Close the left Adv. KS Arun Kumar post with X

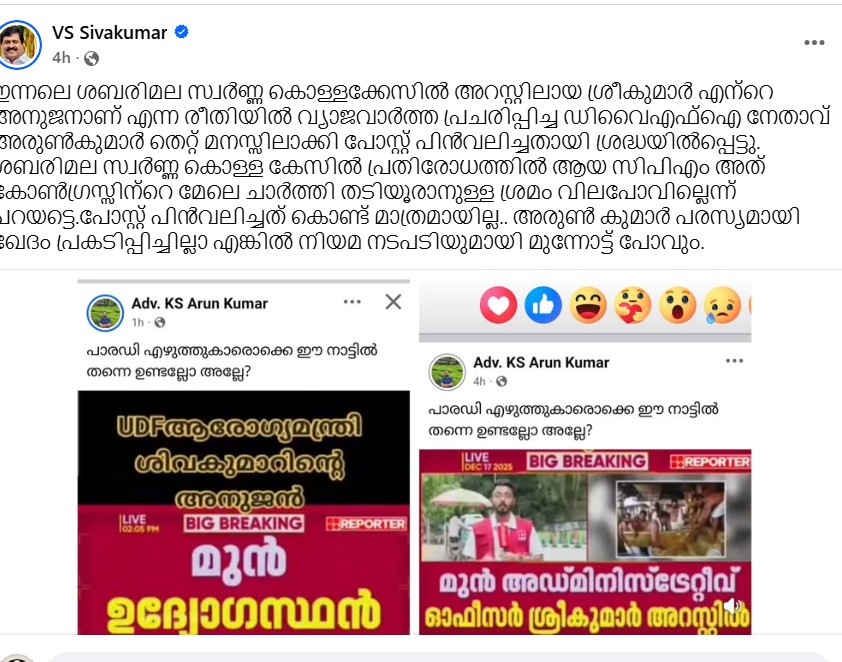(x=394, y=302)
